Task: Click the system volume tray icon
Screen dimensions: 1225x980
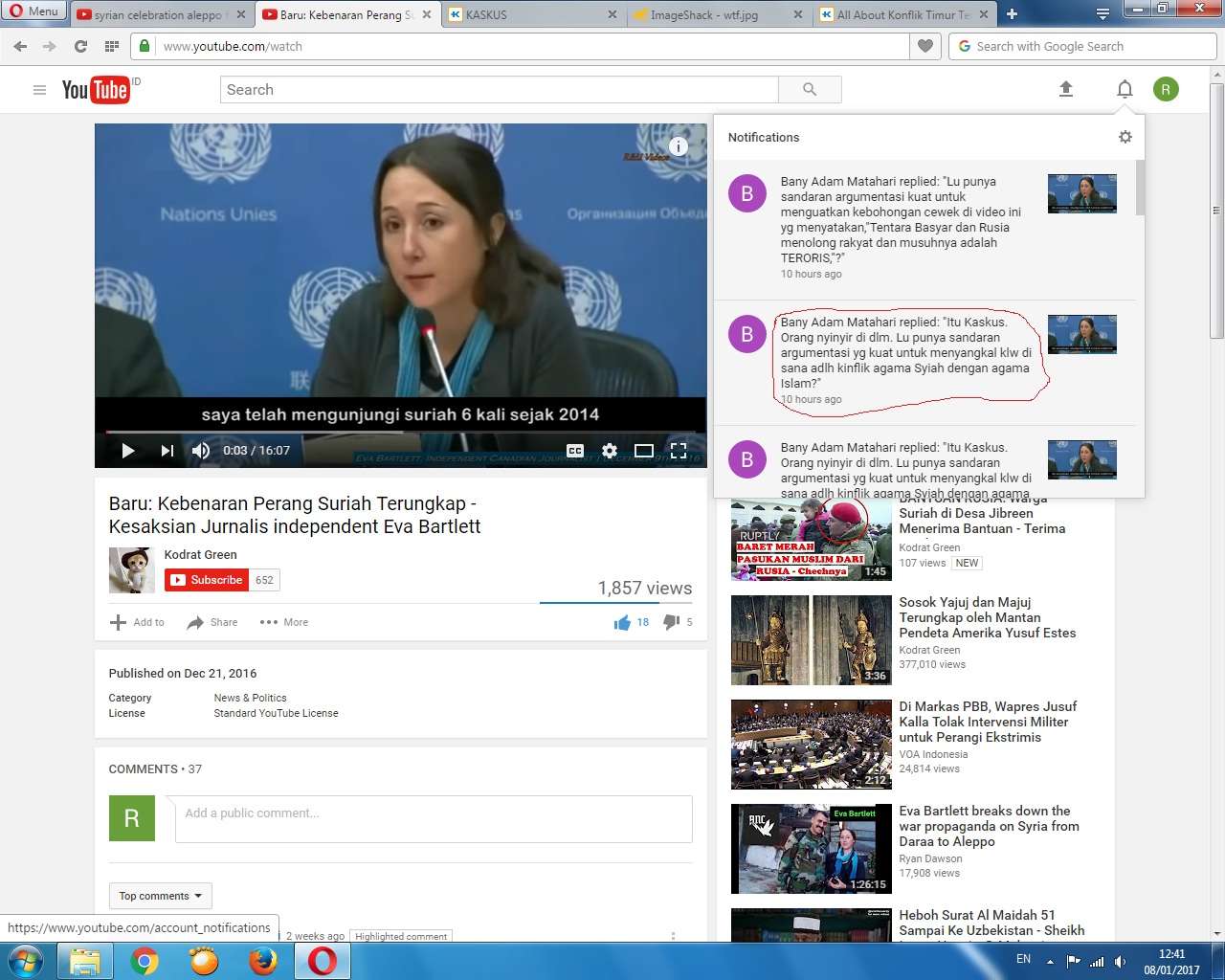Action: point(1121,961)
